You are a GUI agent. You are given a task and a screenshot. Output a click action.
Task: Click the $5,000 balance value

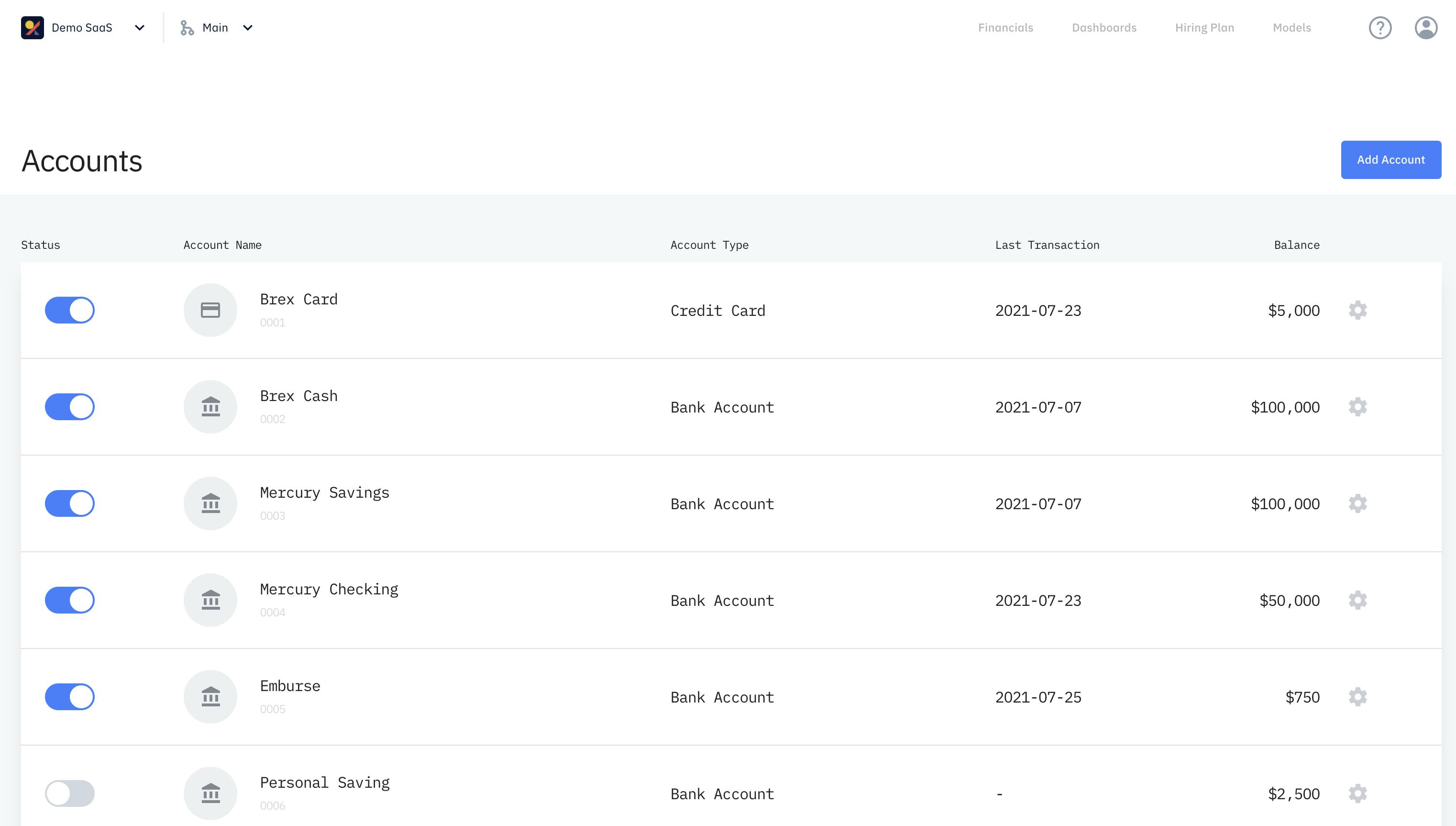click(x=1294, y=311)
